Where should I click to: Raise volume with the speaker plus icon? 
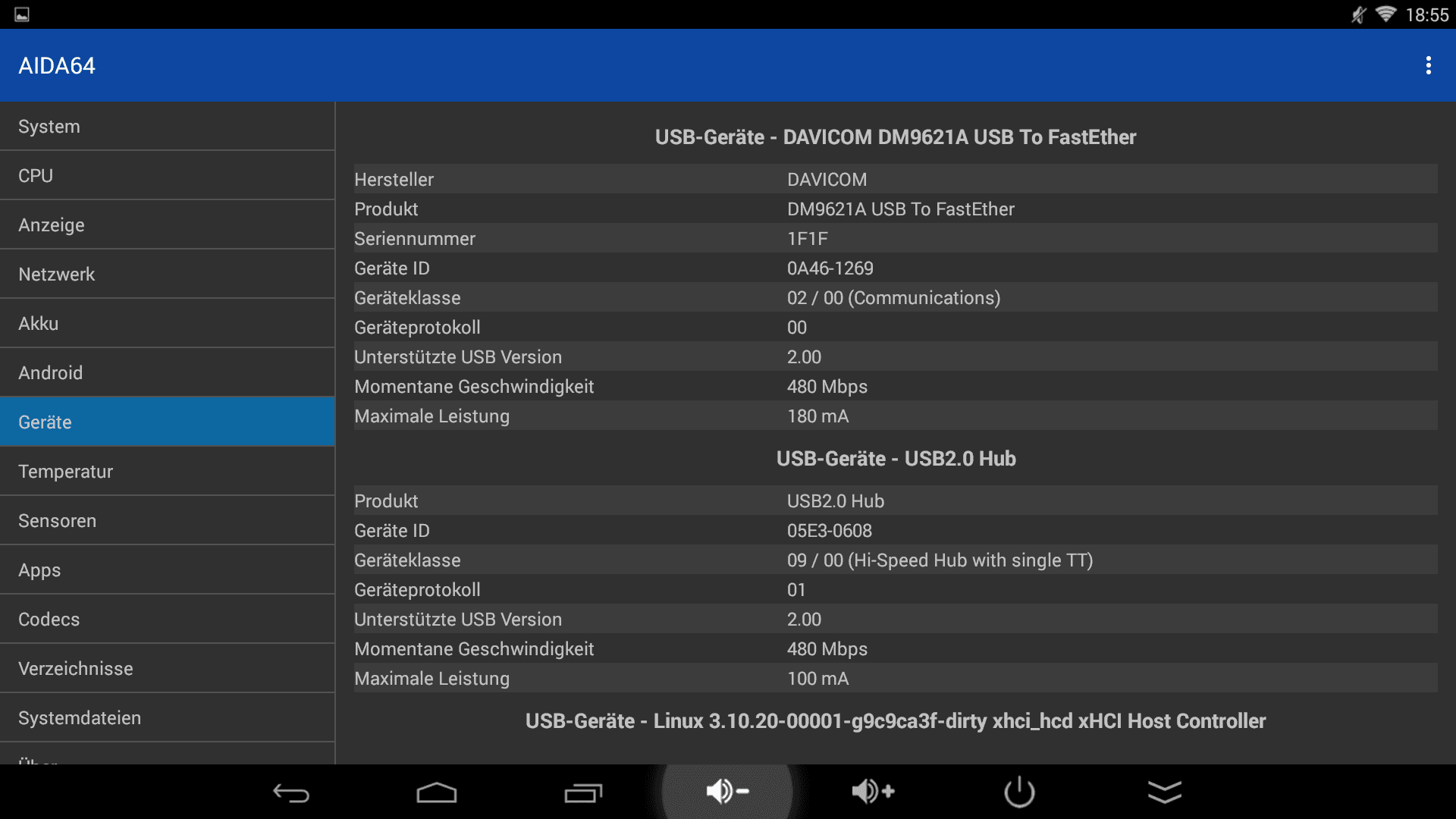(873, 792)
